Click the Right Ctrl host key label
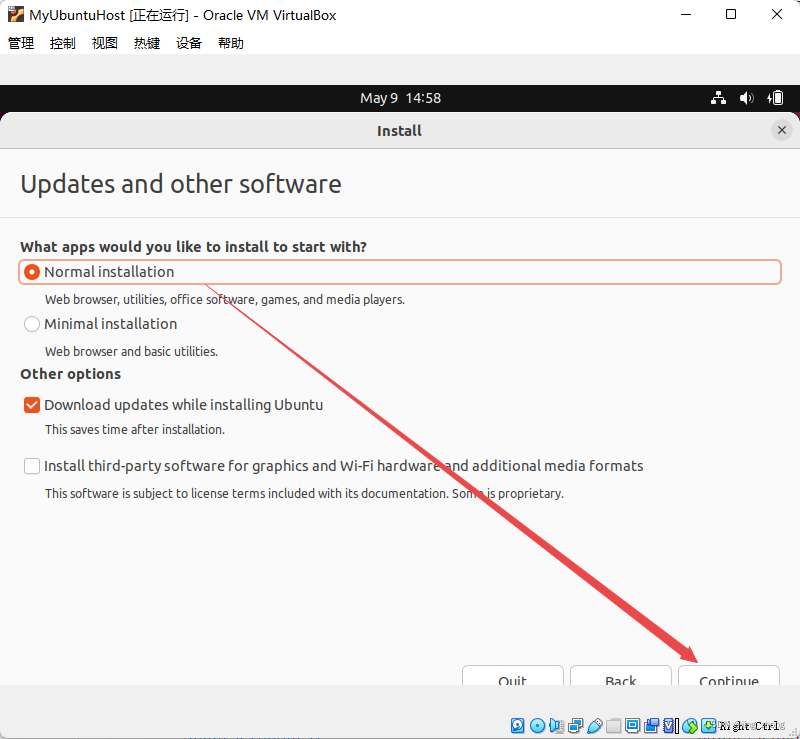Viewport: 800px width, 739px height. 749,726
